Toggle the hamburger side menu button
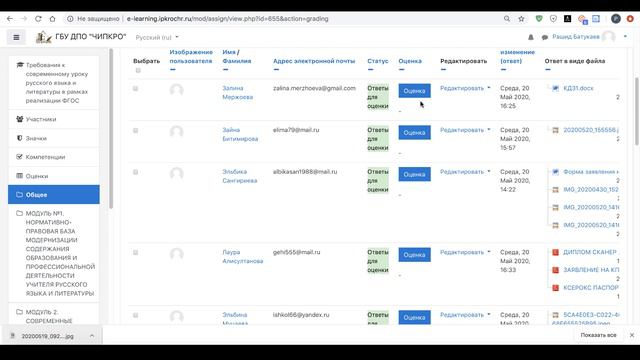Image resolution: width=640 pixels, height=360 pixels. 16,37
